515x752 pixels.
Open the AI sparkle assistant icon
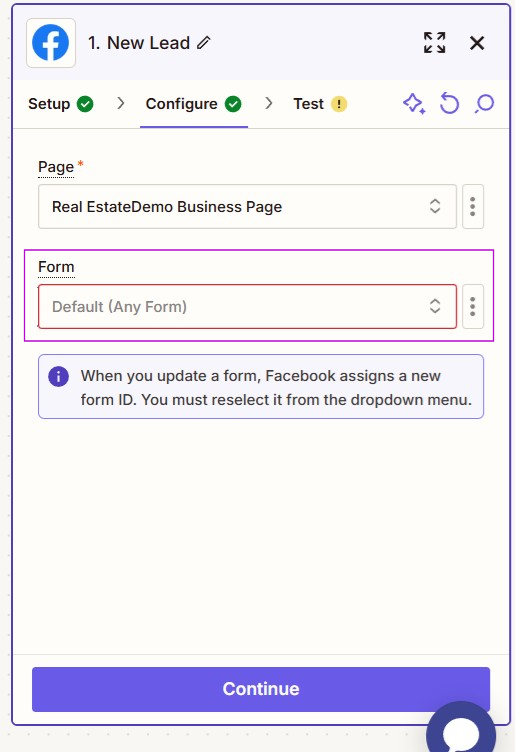414,104
